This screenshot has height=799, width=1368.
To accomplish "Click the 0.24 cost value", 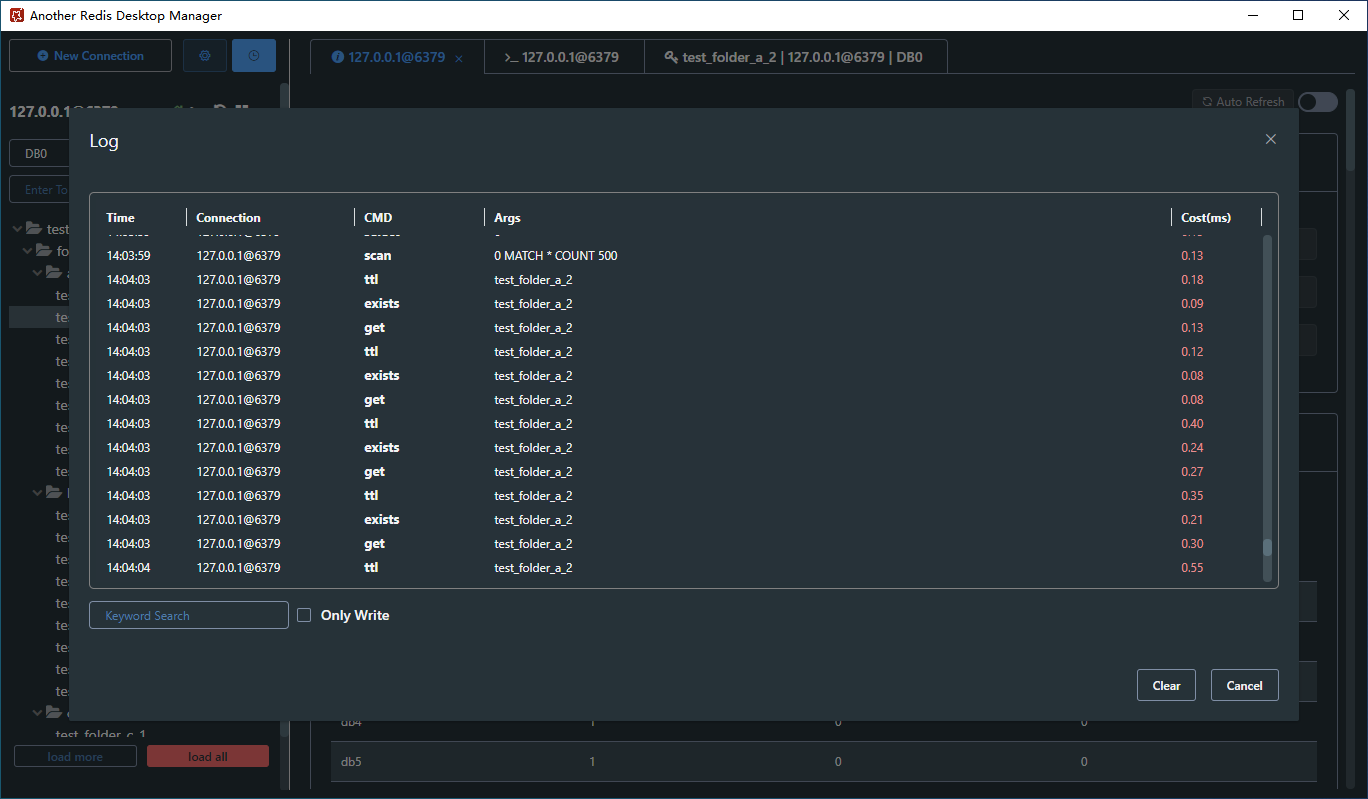I will coord(1192,448).
